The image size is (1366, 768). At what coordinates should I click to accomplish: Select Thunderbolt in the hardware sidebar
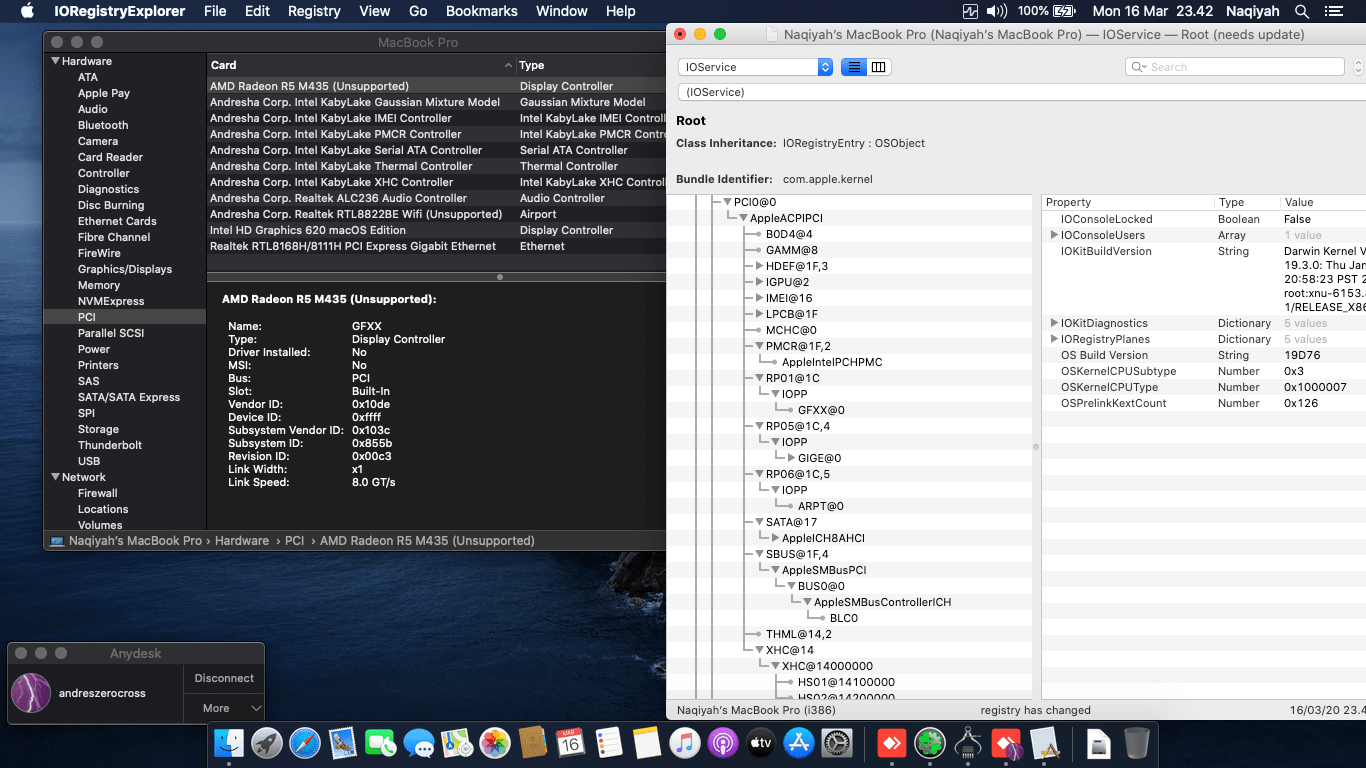(x=110, y=445)
